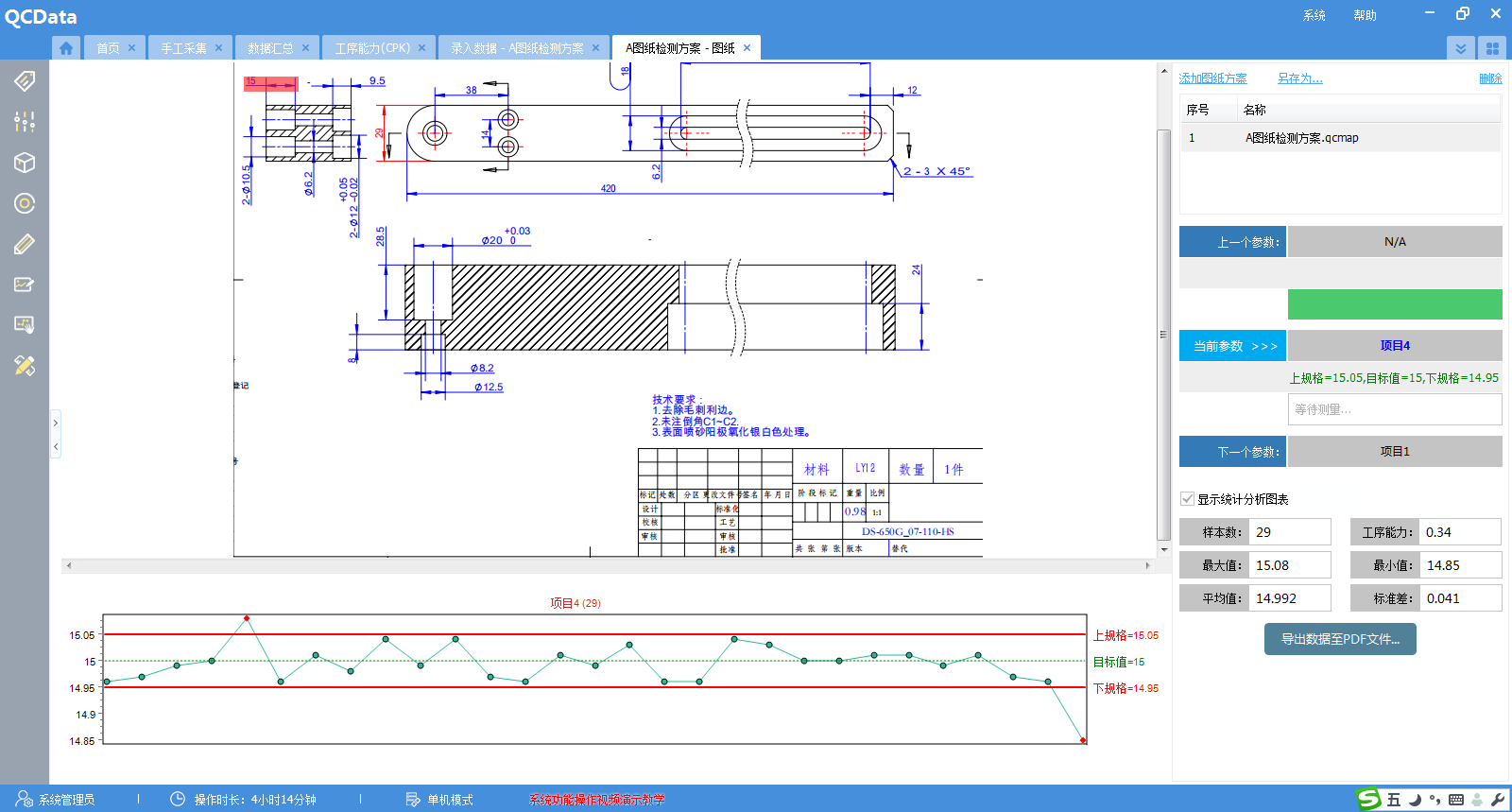Click the 工序能力 value field 0.34
Image resolution: width=1512 pixels, height=812 pixels.
point(1461,532)
